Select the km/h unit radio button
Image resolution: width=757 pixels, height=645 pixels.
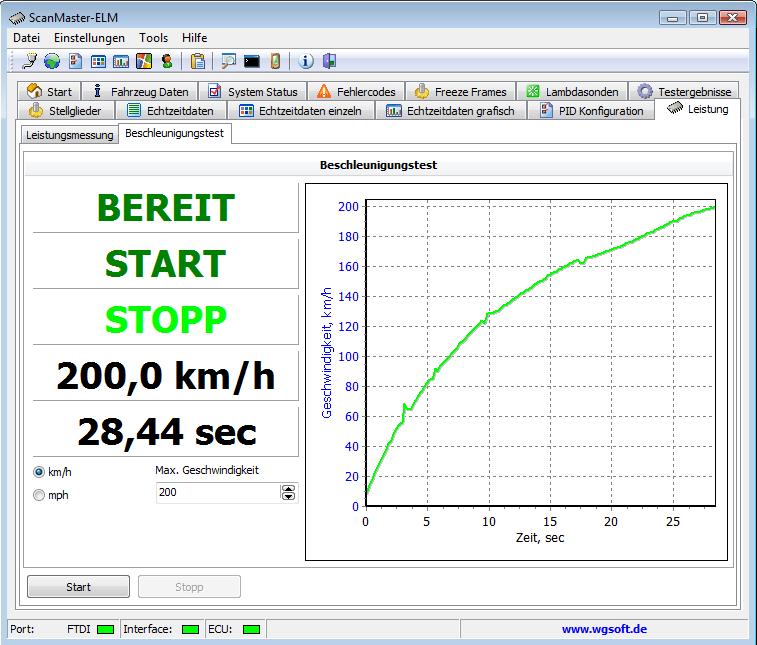click(x=39, y=471)
